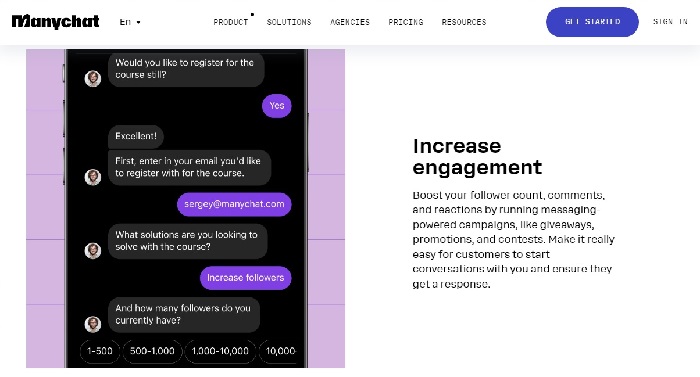Click the Manychat logo
This screenshot has height=377, width=700.
coord(55,21)
